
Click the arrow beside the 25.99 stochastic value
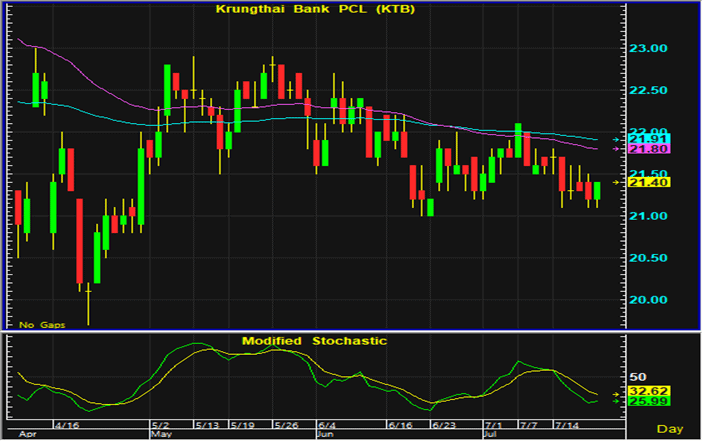click(618, 401)
